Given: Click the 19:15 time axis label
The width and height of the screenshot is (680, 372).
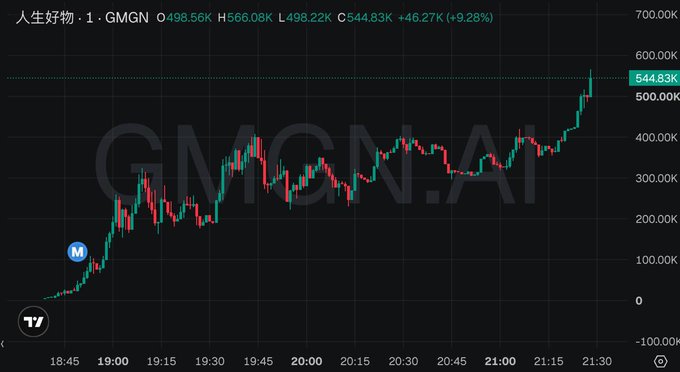Looking at the screenshot, I should 161,361.
